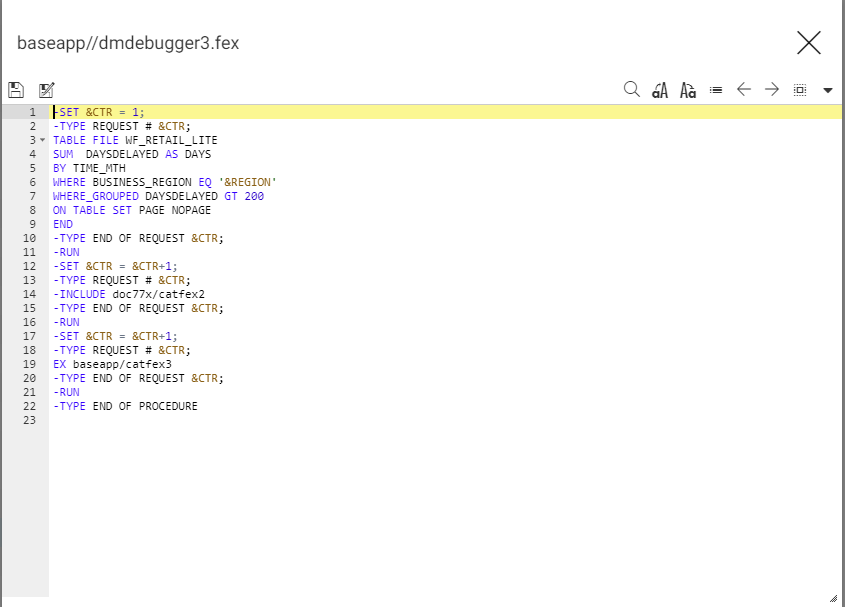Click "WHERE_GROUPED" keyword on line 7
The width and height of the screenshot is (845, 607).
pos(96,196)
